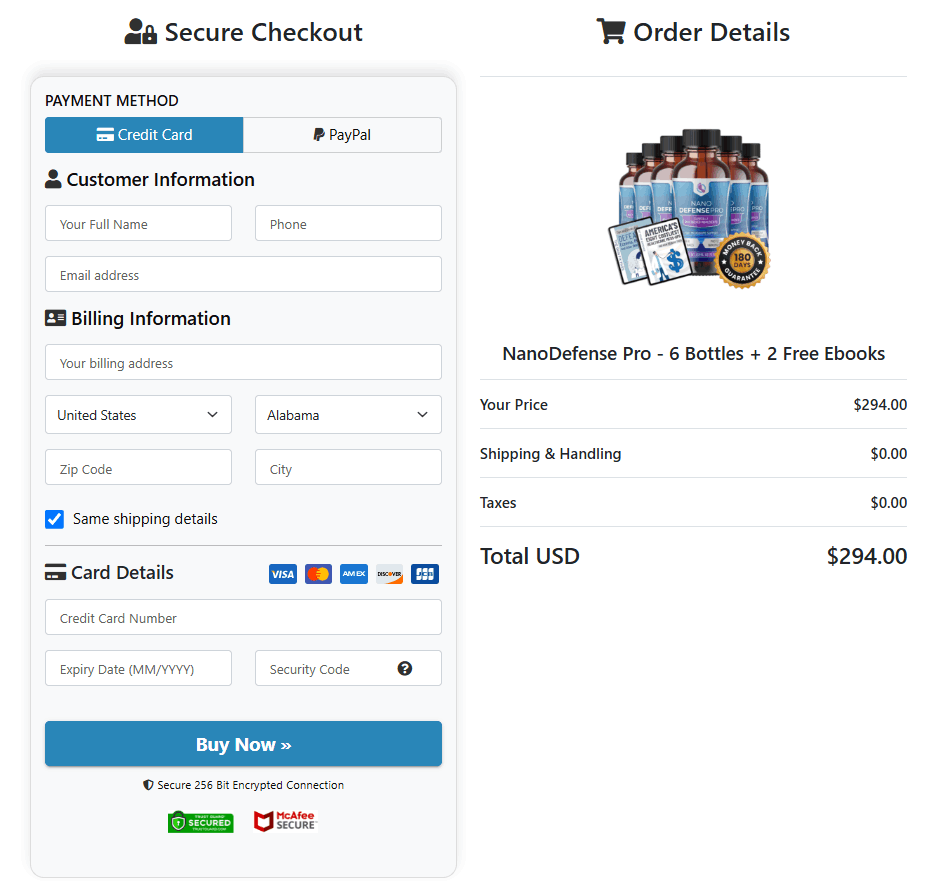The width and height of the screenshot is (944, 895).
Task: Click the Discover card icon
Action: 389,573
